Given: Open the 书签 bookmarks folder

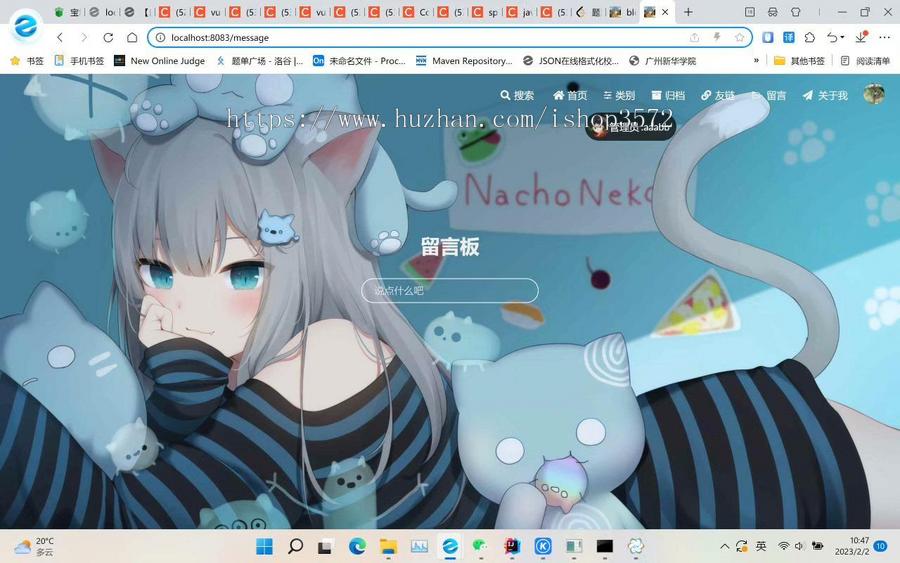Looking at the screenshot, I should coord(27,60).
